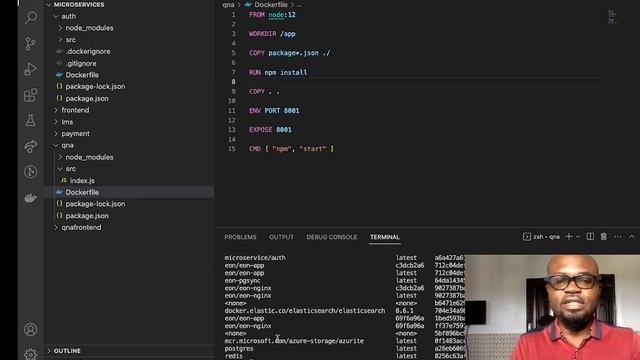Click the RUN npm install line

278,73
